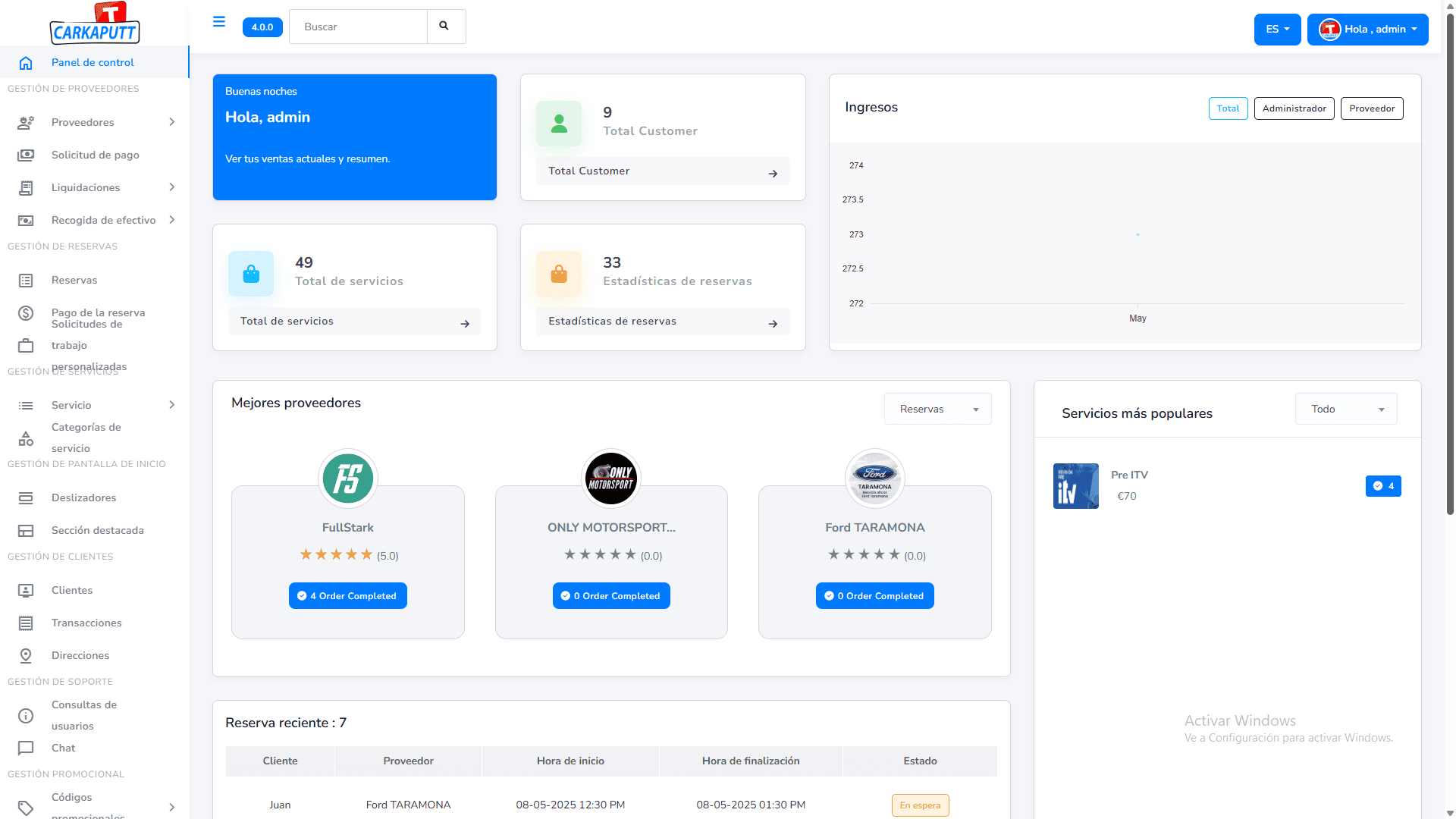Expand the Proveedores submenu chevron
The width and height of the screenshot is (1456, 819).
pyautogui.click(x=172, y=122)
